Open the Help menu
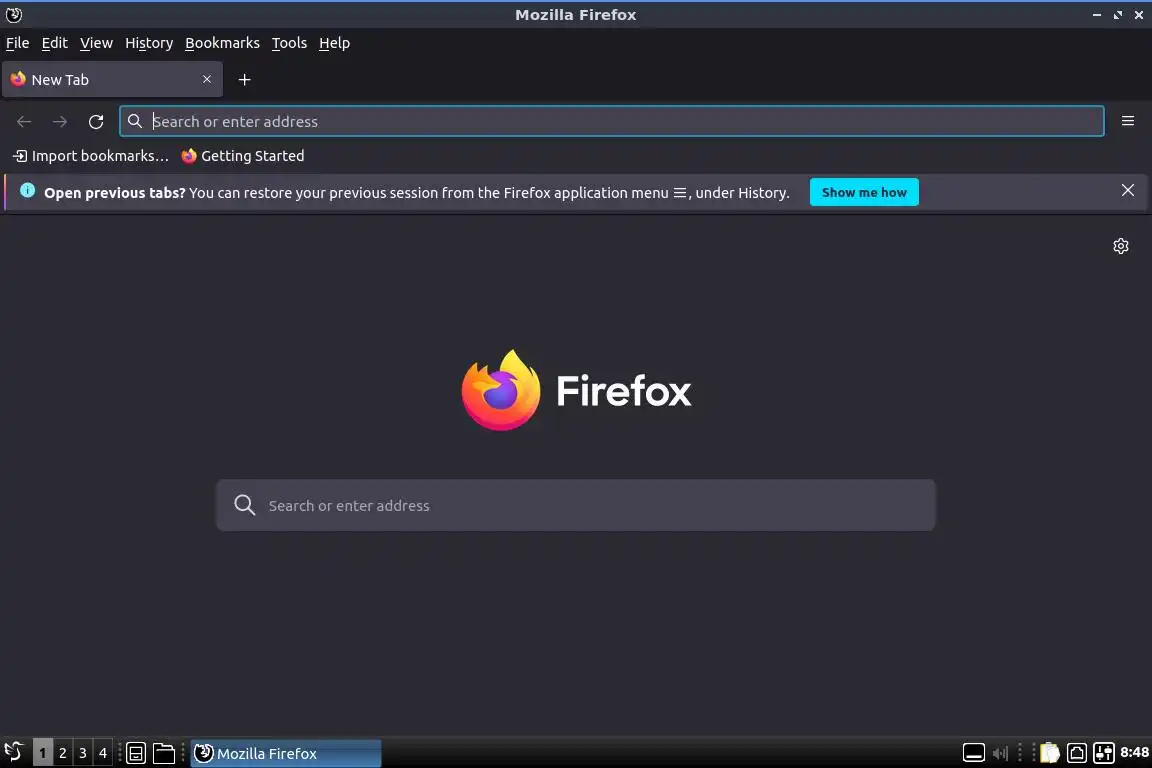 (334, 43)
